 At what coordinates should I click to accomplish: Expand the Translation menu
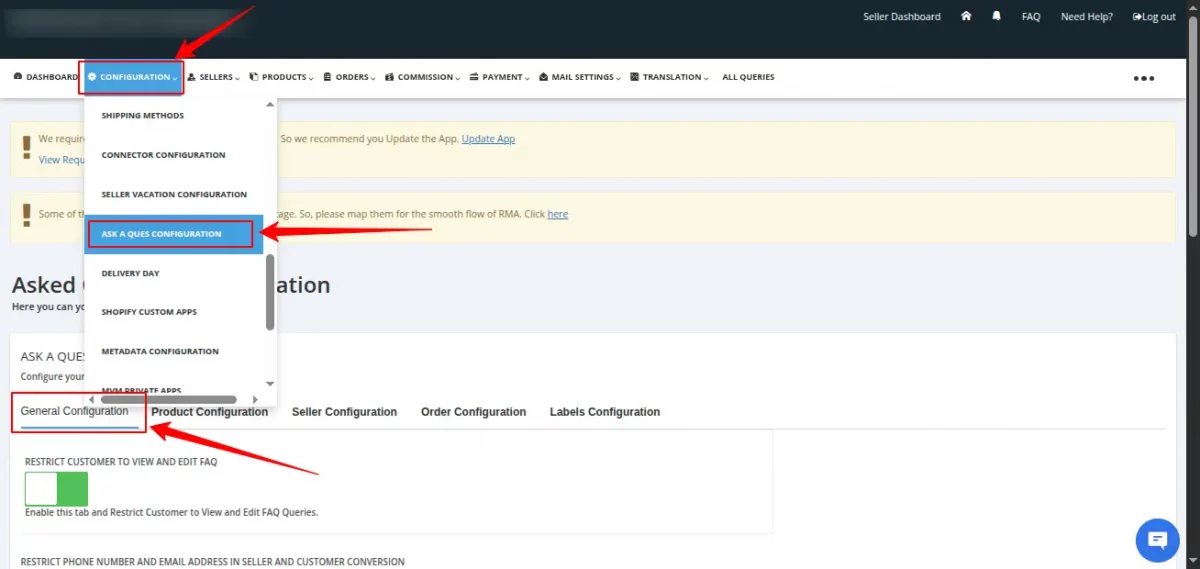point(669,77)
